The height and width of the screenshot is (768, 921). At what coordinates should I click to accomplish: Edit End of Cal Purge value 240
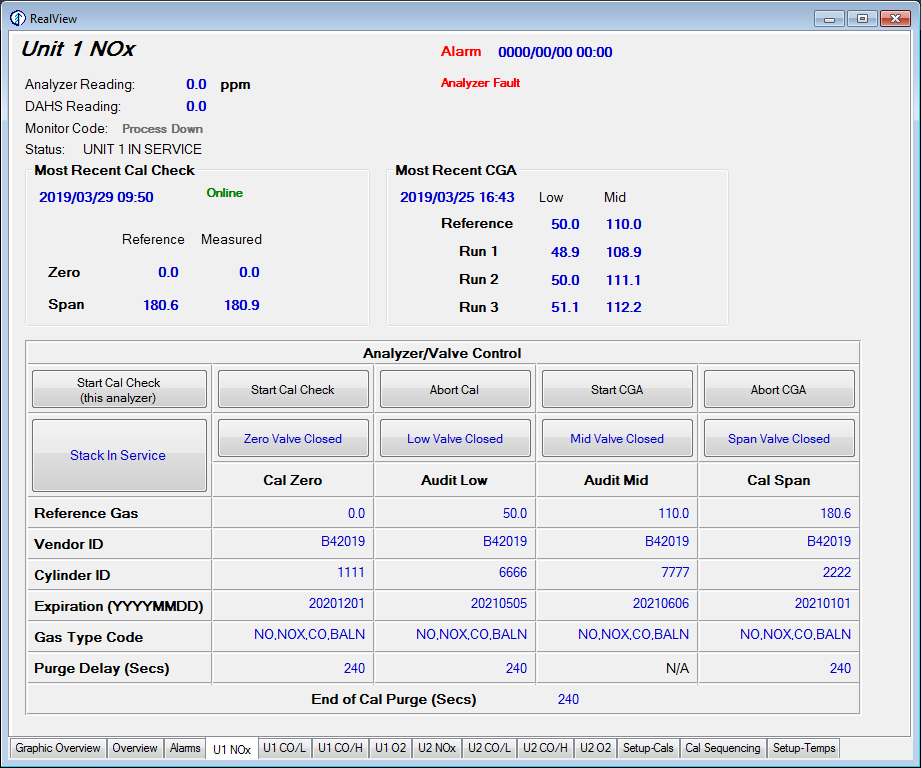(568, 699)
